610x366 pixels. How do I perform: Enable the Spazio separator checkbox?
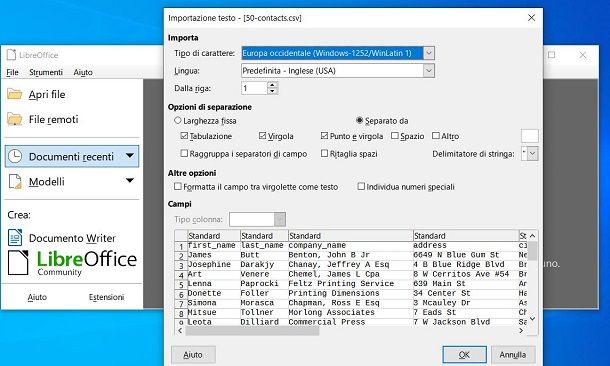pyautogui.click(x=395, y=136)
